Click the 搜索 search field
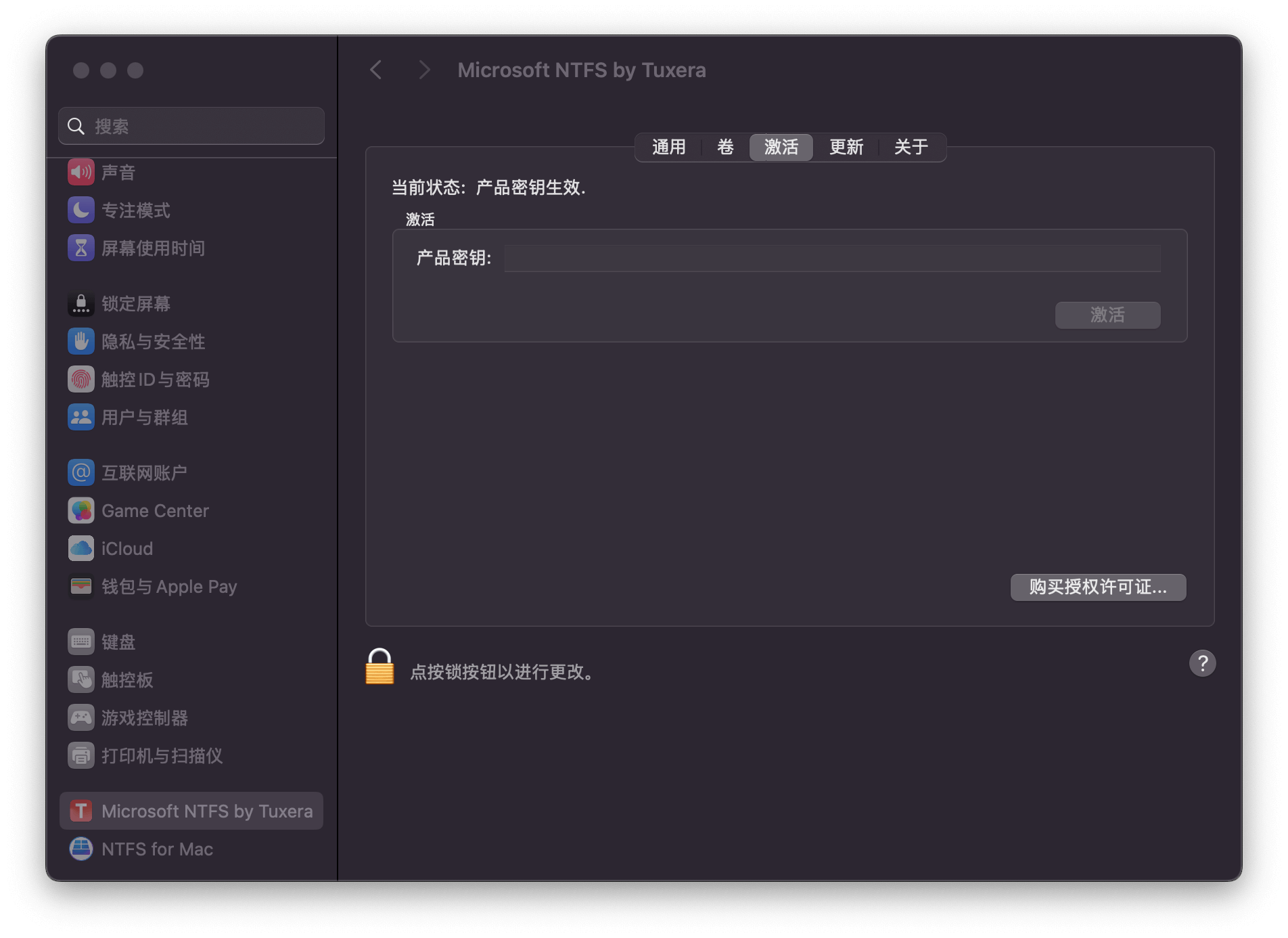Image resolution: width=1288 pixels, height=938 pixels. 191,126
